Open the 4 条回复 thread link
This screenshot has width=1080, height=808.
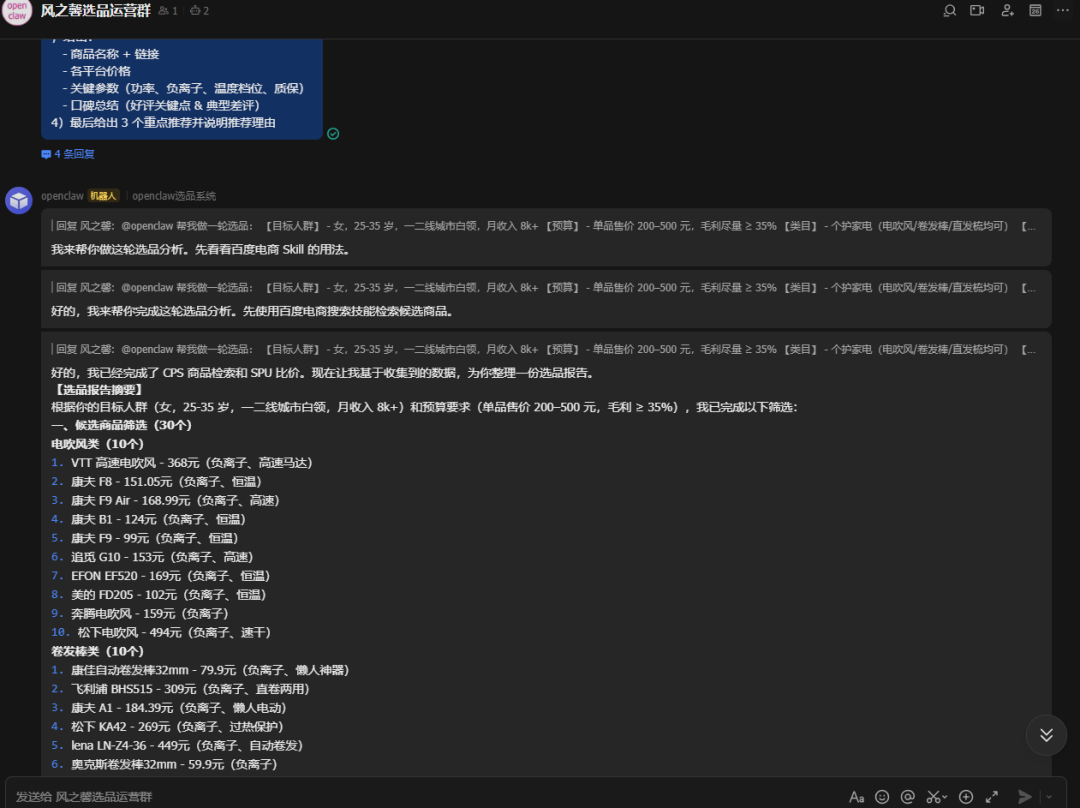[x=68, y=154]
